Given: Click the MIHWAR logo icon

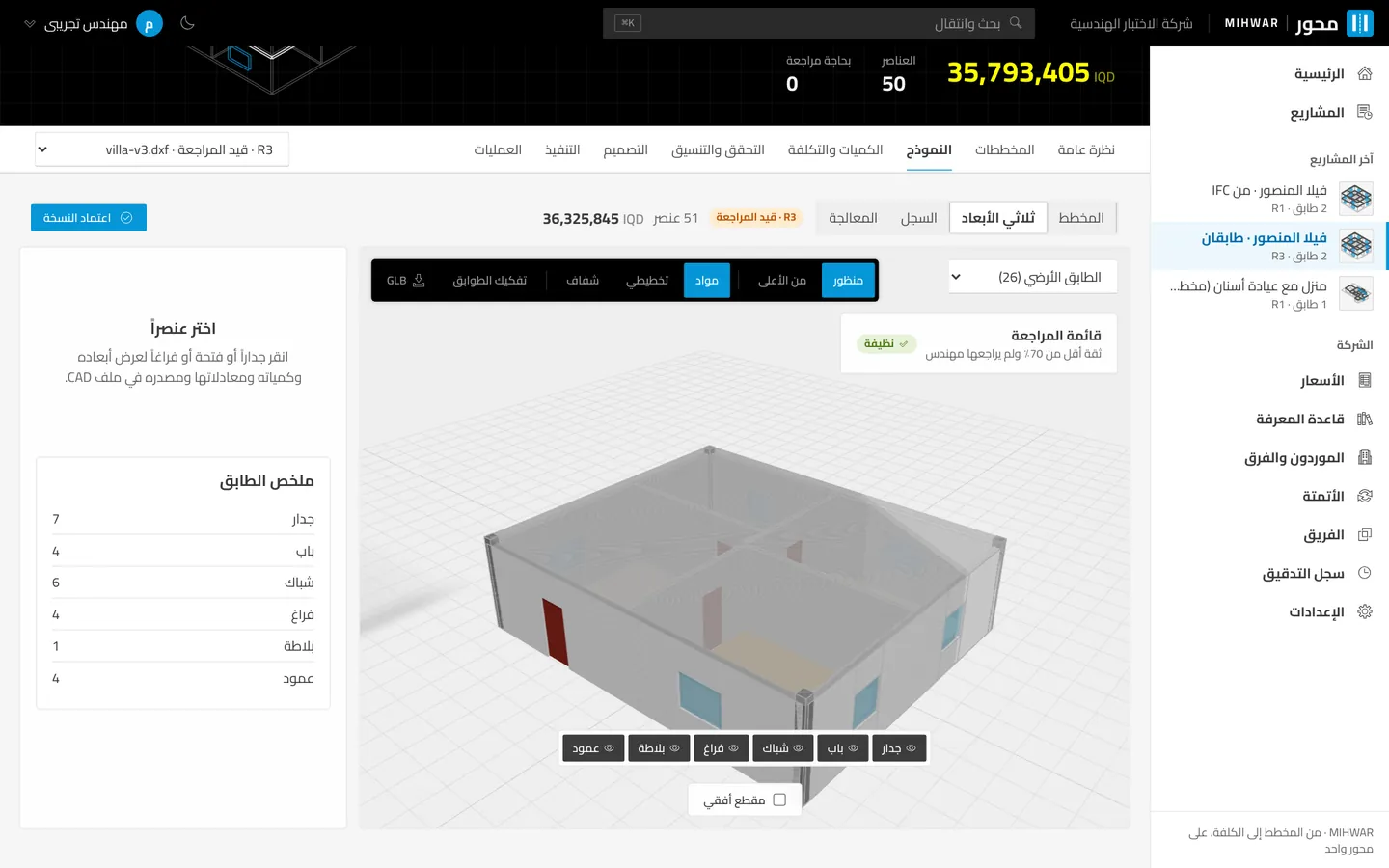Looking at the screenshot, I should (1359, 23).
